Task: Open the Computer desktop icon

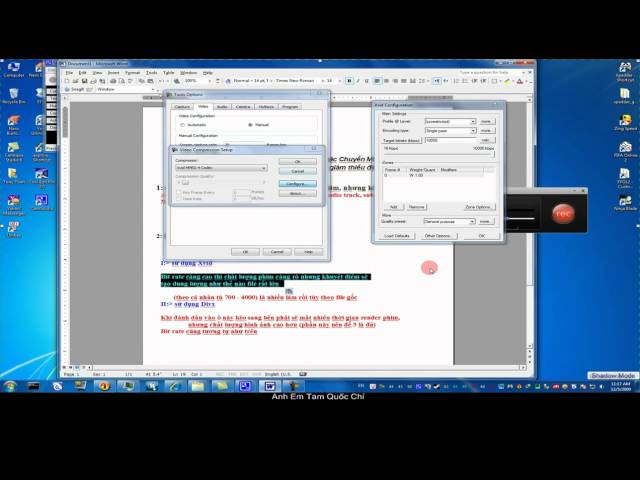Action: tap(13, 70)
